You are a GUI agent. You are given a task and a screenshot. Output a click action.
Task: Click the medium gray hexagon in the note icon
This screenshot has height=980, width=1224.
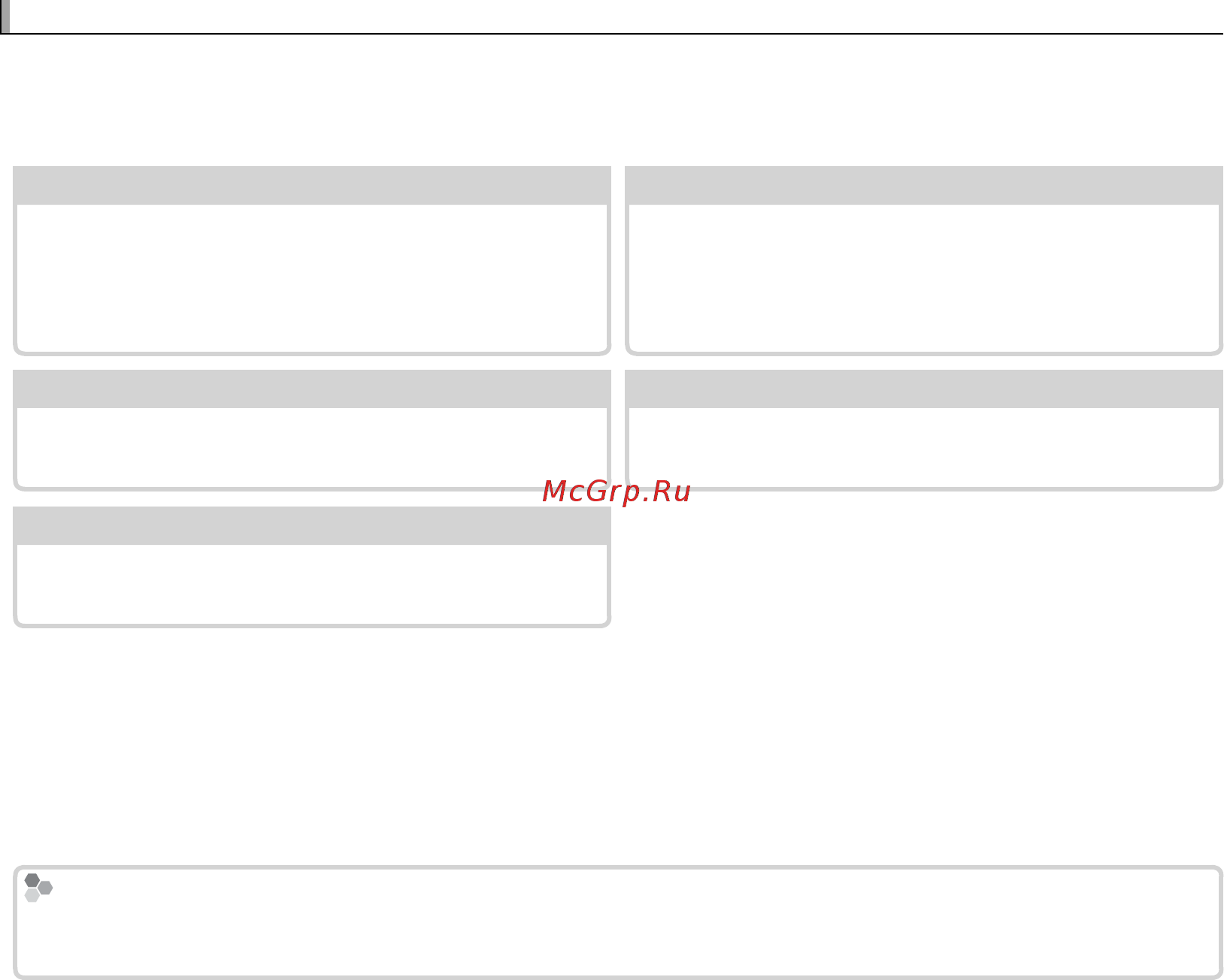(46, 888)
